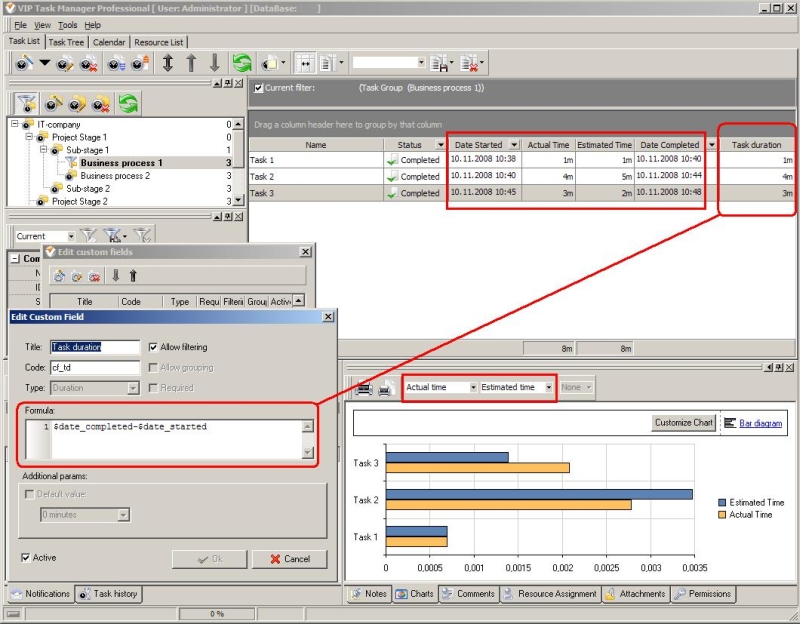Image resolution: width=800 pixels, height=624 pixels.
Task: Click the Cancel button in dialog
Action: 289,559
